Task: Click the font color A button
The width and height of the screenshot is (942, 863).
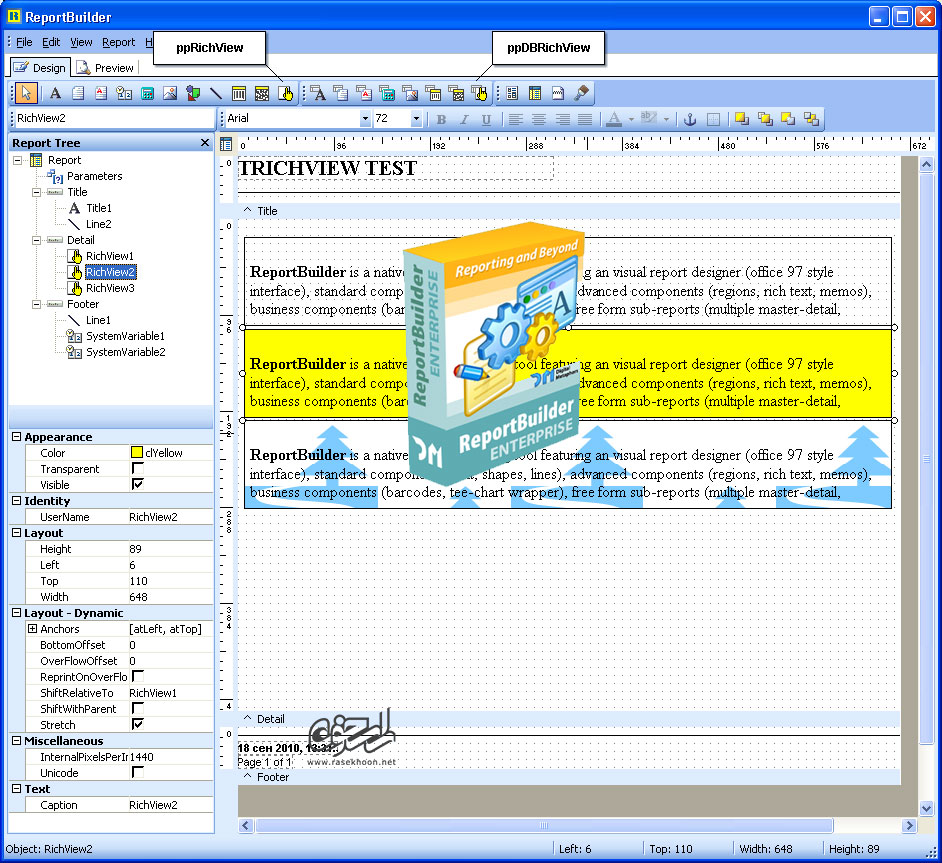Action: tap(613, 119)
